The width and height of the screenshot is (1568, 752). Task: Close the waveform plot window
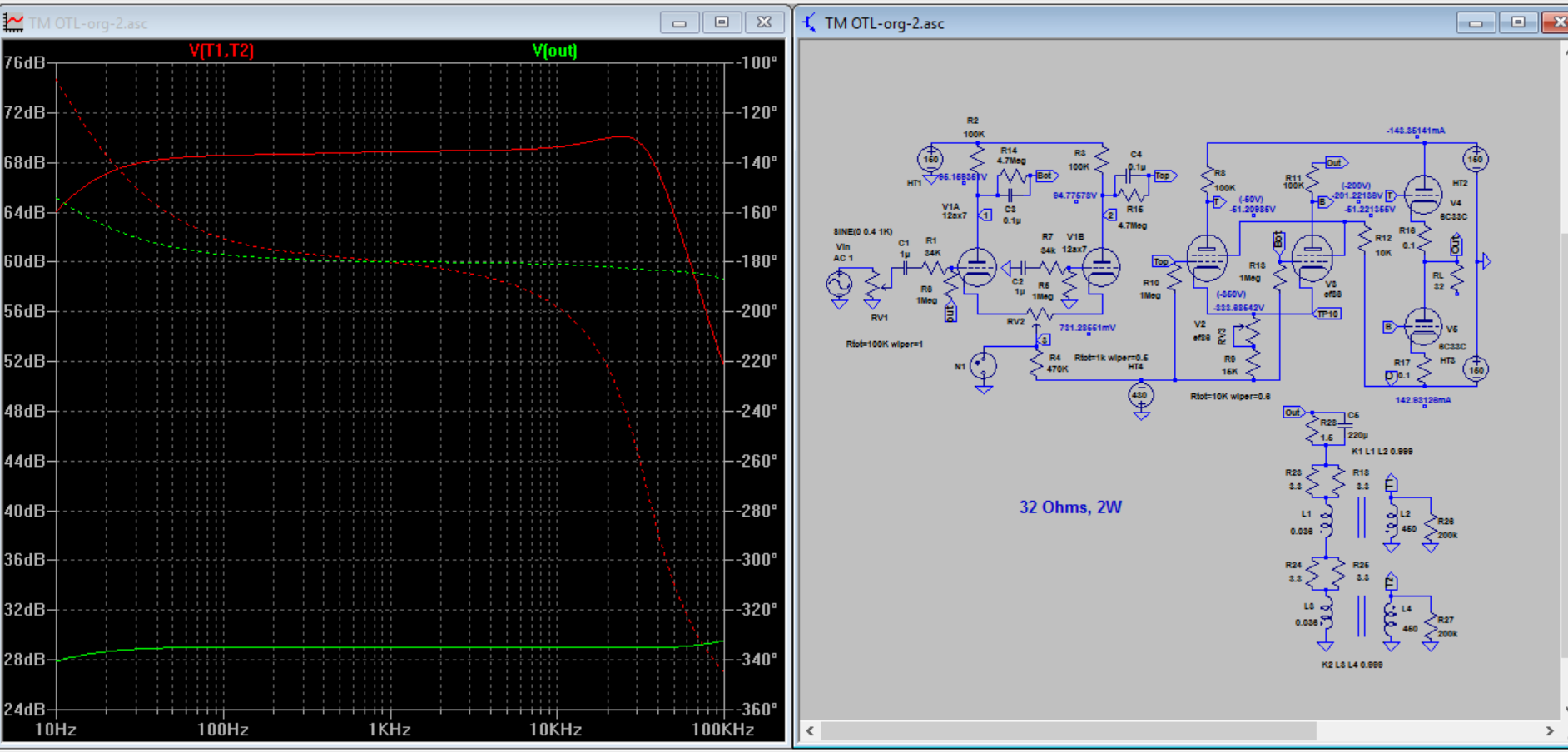pyautogui.click(x=764, y=22)
